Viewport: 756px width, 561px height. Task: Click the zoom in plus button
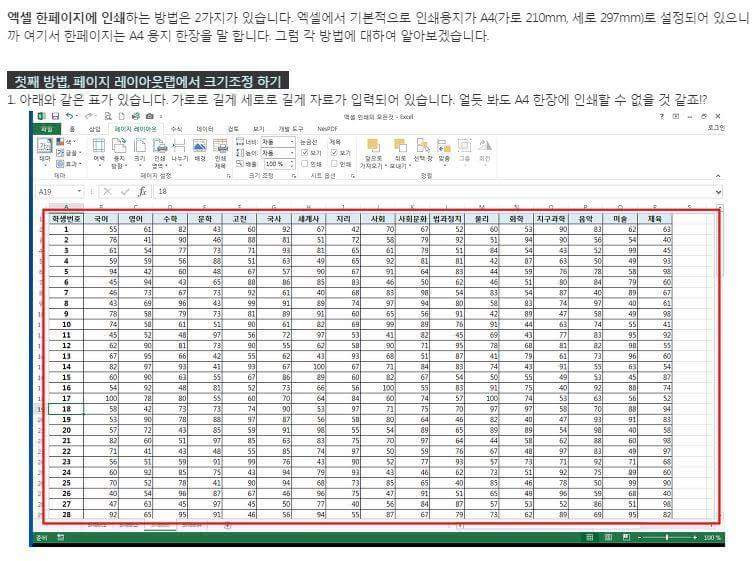click(x=695, y=537)
